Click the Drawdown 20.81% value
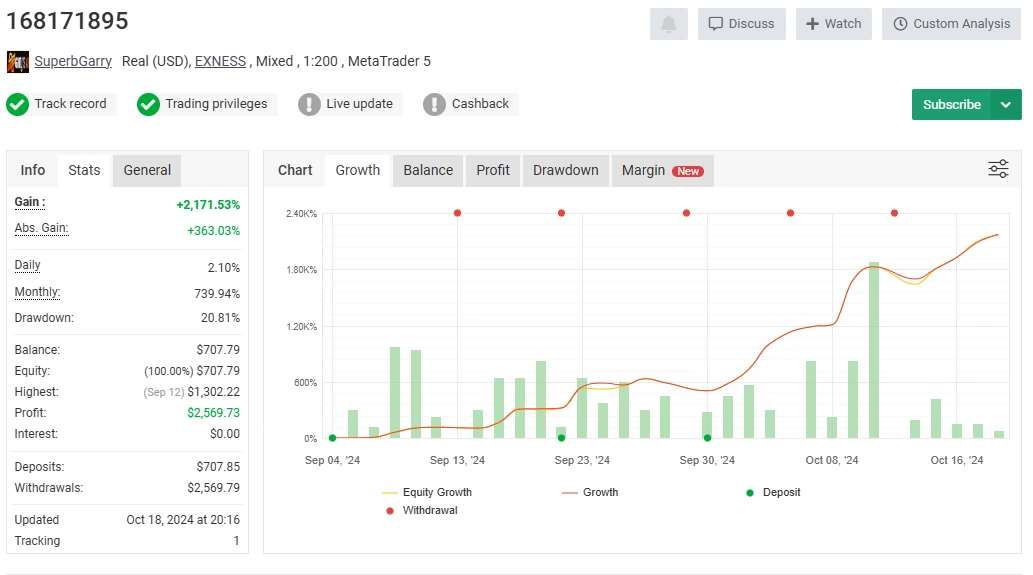The image size is (1033, 575). tap(220, 318)
